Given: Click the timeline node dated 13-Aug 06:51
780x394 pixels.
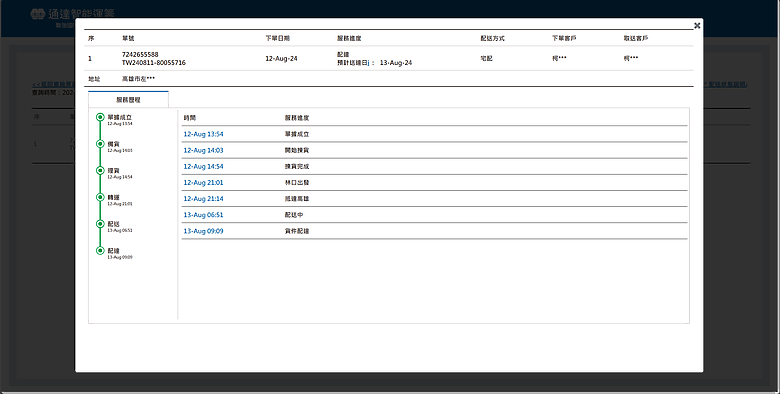Looking at the screenshot, I should click(x=100, y=224).
